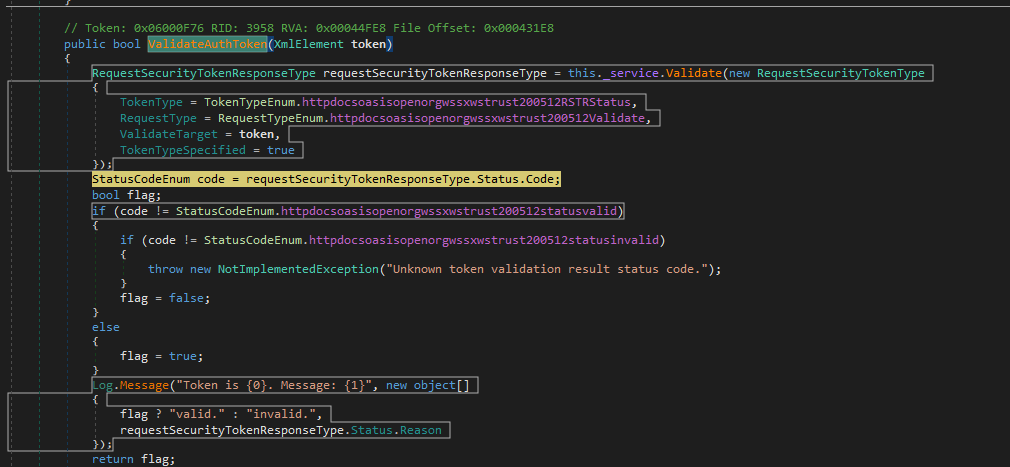The height and width of the screenshot is (467, 1010).
Task: Click the highlighted ValidateAuthToken method name
Action: pyautogui.click(x=207, y=44)
